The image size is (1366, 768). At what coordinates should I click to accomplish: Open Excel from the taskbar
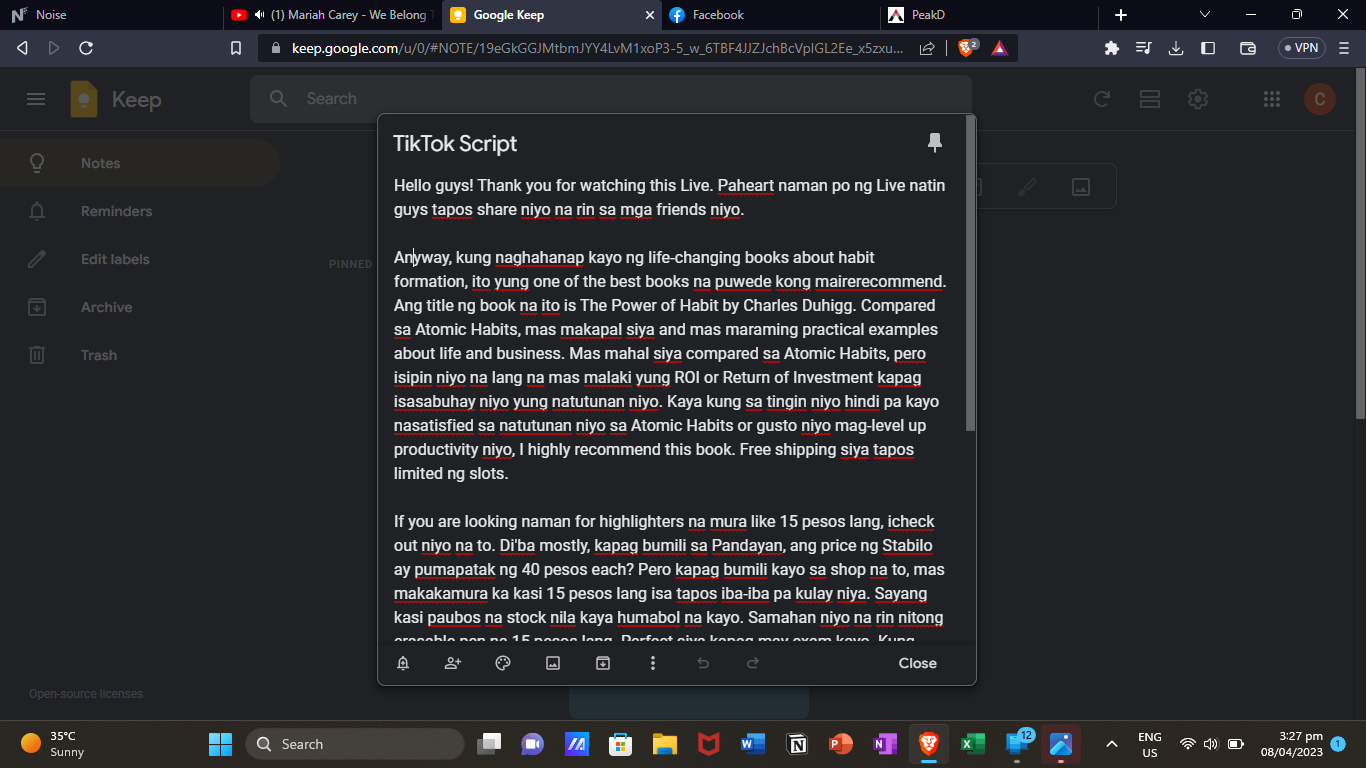[x=972, y=744]
